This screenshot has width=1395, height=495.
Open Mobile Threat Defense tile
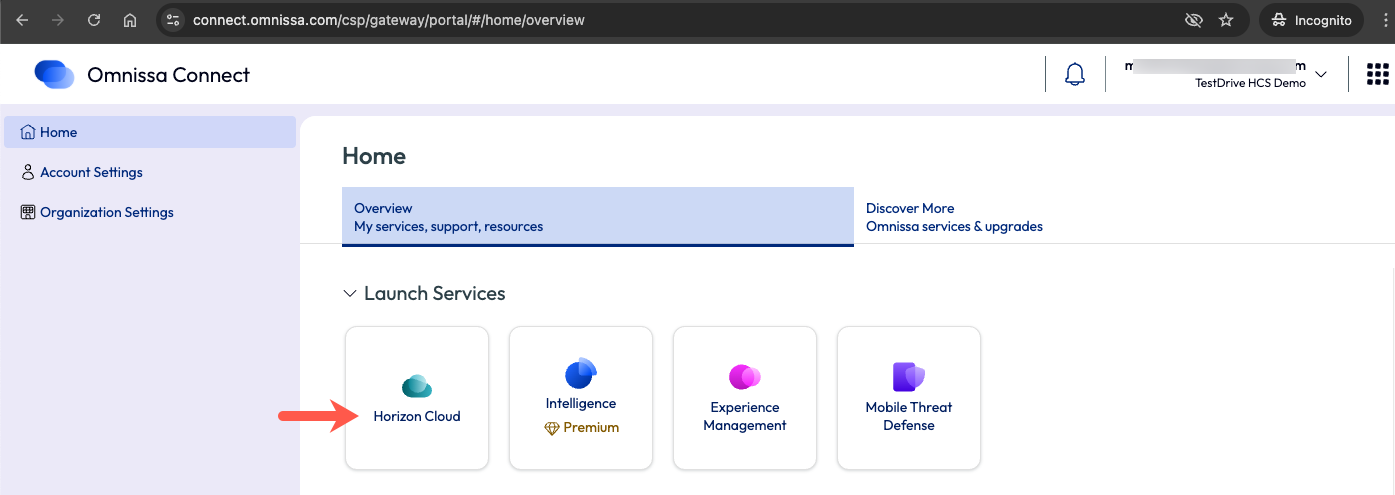[x=909, y=398]
